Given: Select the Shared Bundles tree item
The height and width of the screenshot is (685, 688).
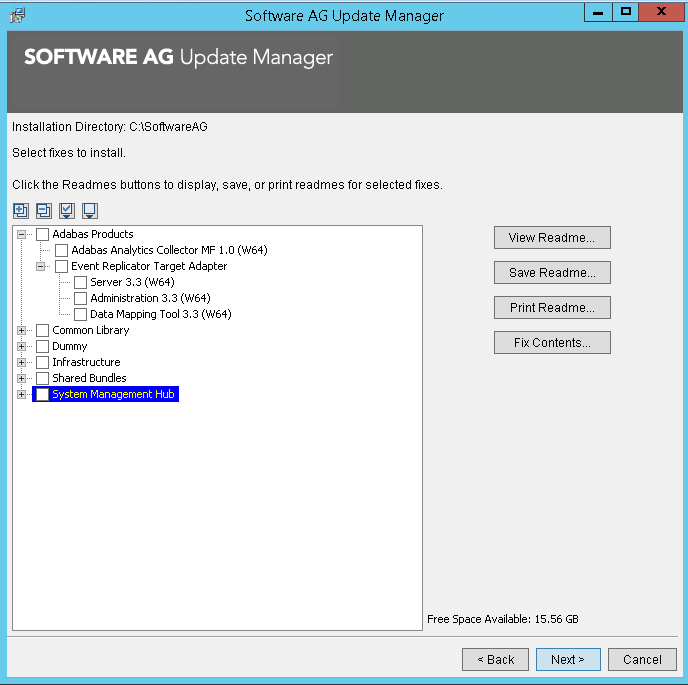Looking at the screenshot, I should (x=89, y=378).
